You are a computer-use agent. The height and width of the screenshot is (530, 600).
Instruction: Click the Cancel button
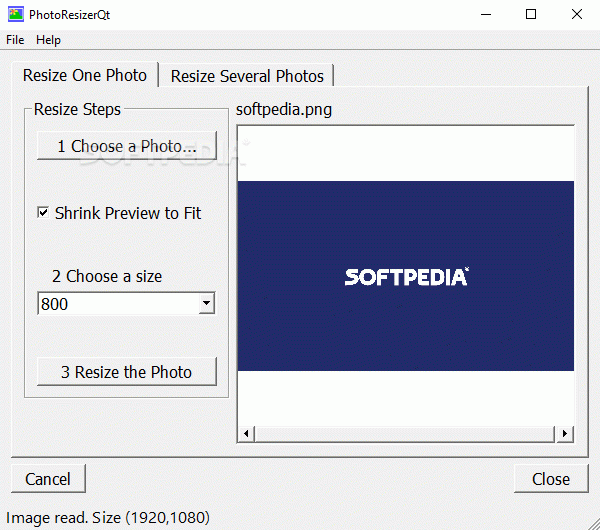point(48,479)
